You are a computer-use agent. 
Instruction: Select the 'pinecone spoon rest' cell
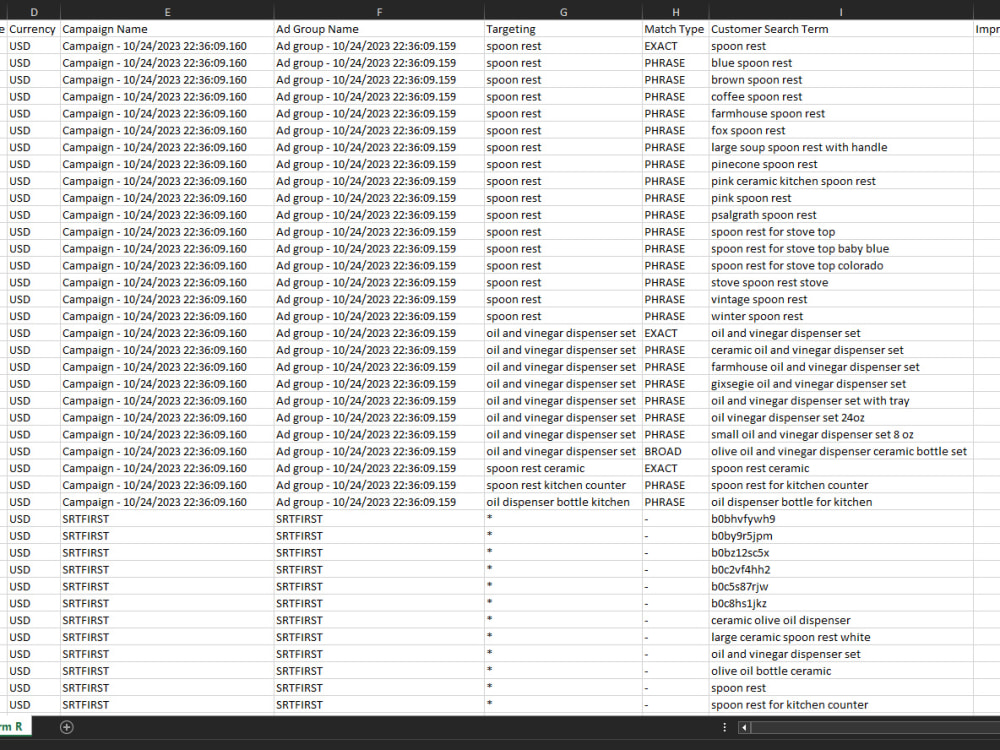click(x=841, y=165)
